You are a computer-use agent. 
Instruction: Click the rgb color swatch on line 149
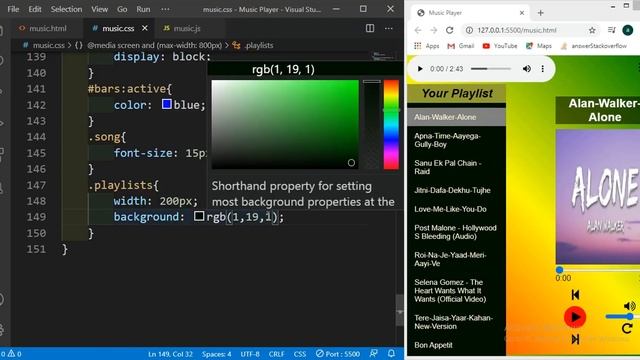coord(199,216)
